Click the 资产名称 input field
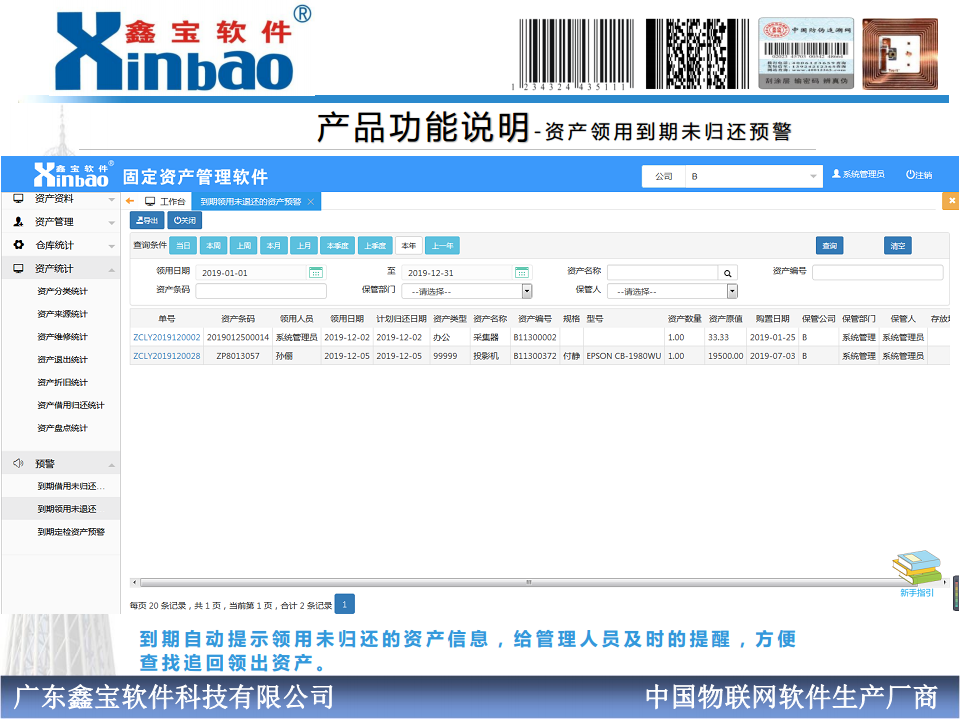 (662, 272)
